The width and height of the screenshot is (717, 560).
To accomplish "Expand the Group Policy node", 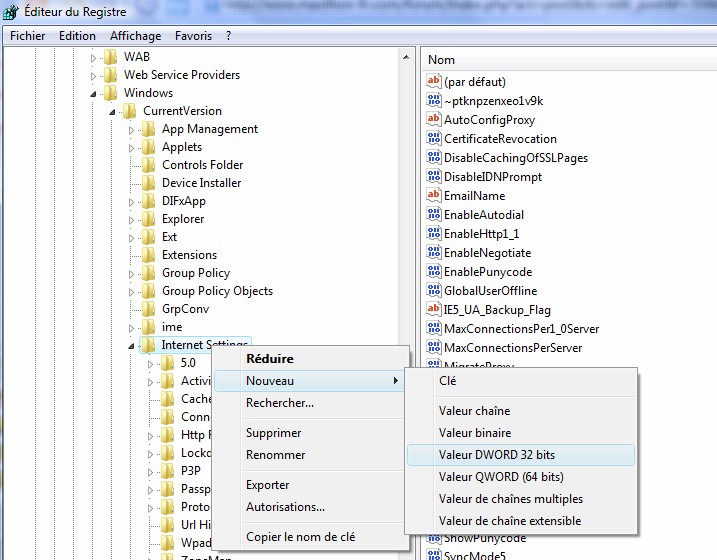I will tap(131, 274).
